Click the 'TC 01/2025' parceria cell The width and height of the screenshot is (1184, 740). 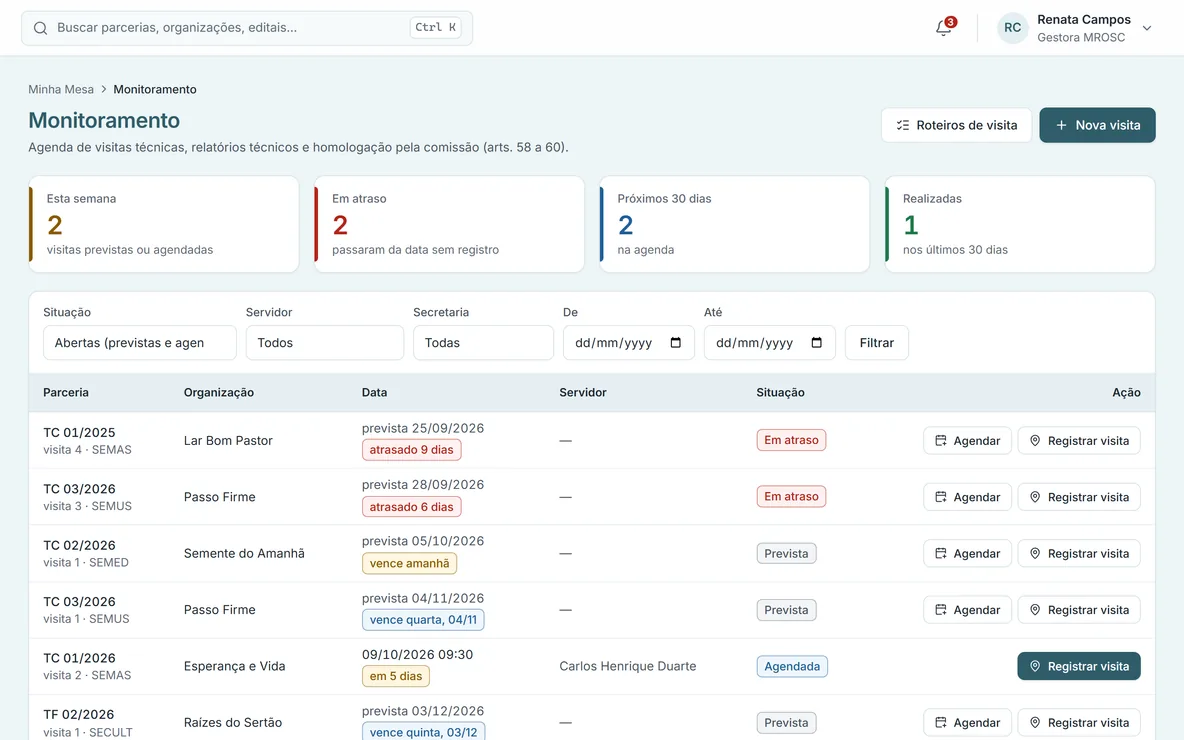[x=79, y=433]
